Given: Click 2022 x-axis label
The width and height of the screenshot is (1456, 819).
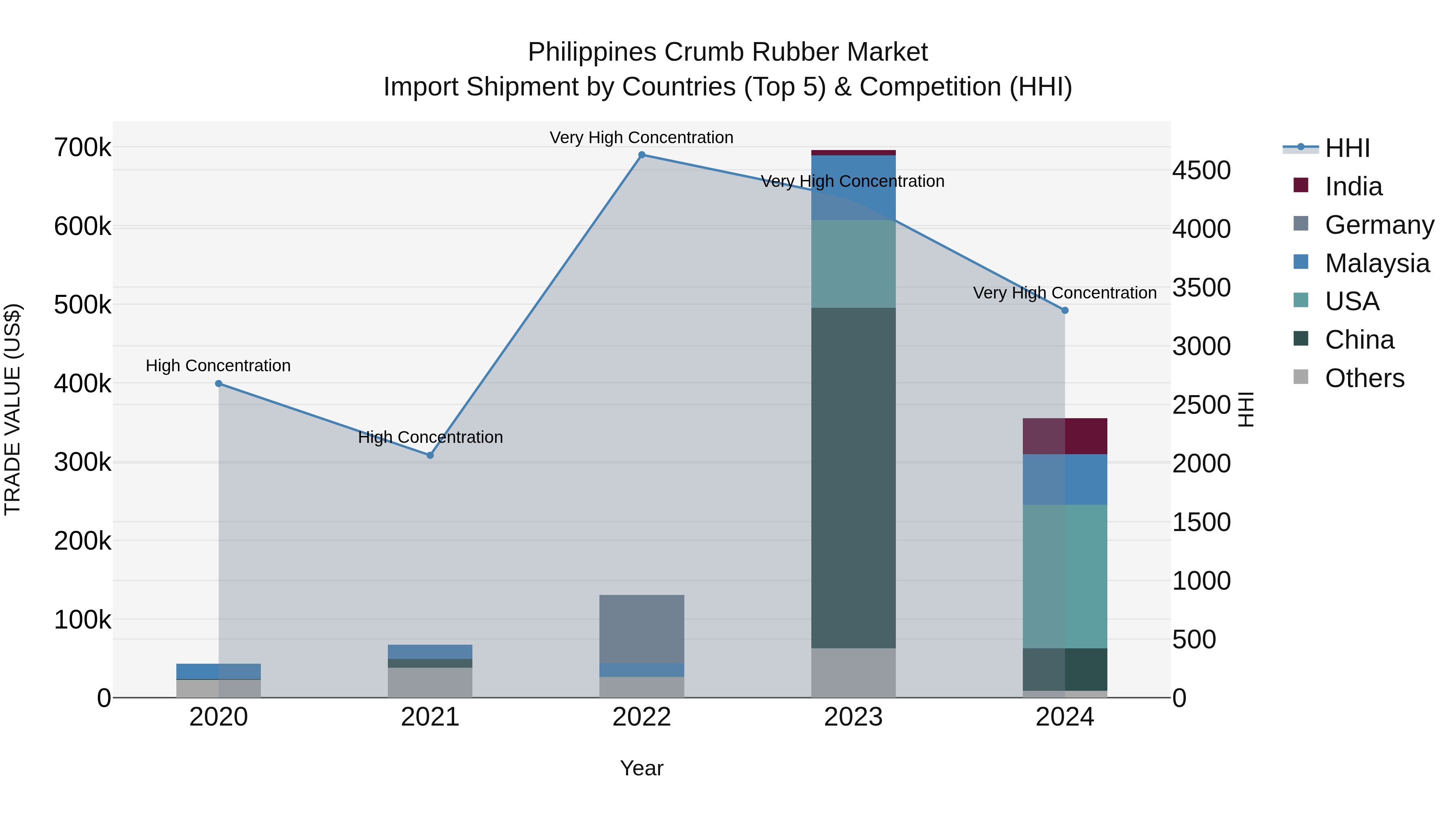Looking at the screenshot, I should pyautogui.click(x=641, y=717).
